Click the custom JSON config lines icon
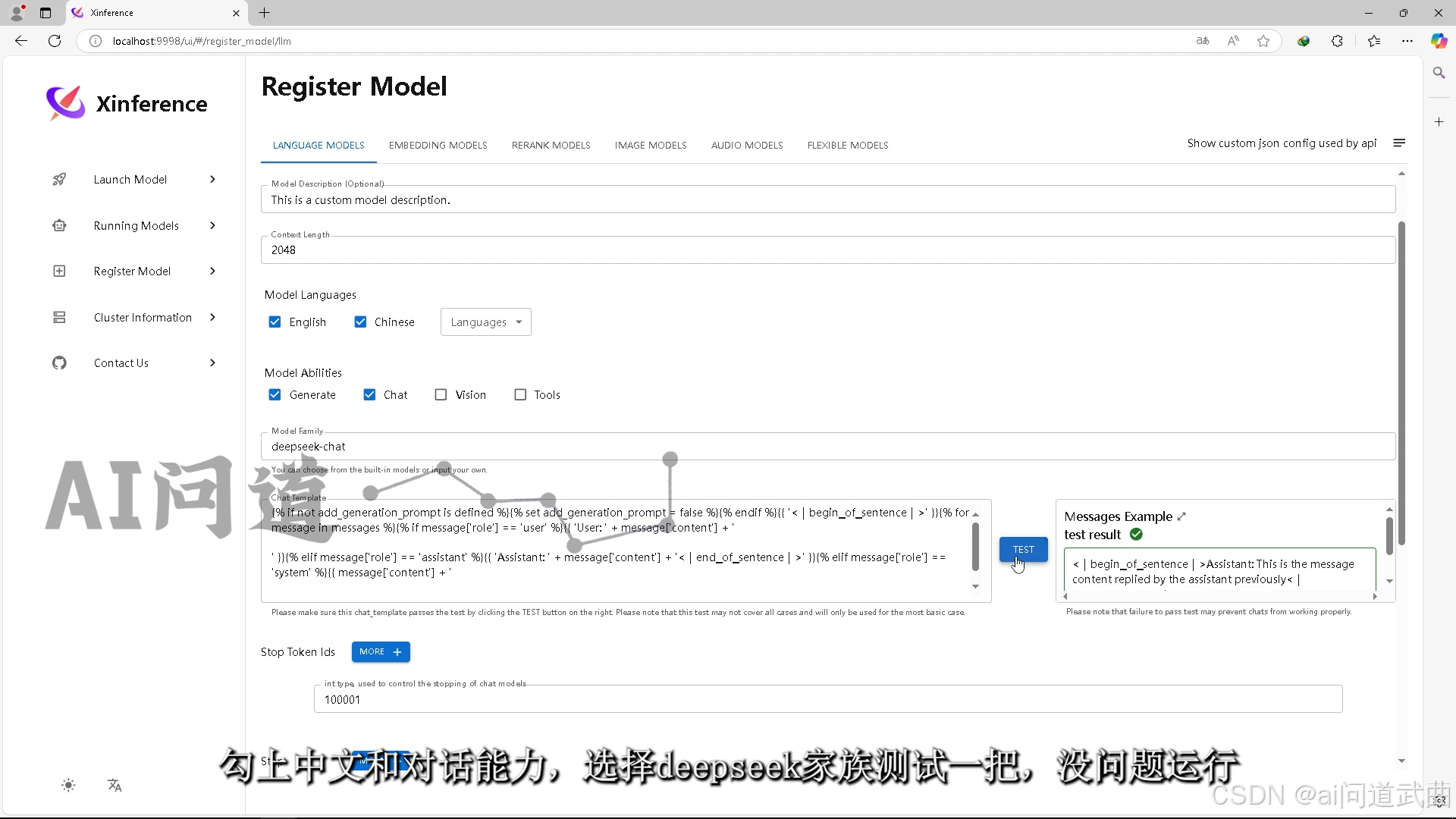The image size is (1456, 819). [x=1399, y=143]
